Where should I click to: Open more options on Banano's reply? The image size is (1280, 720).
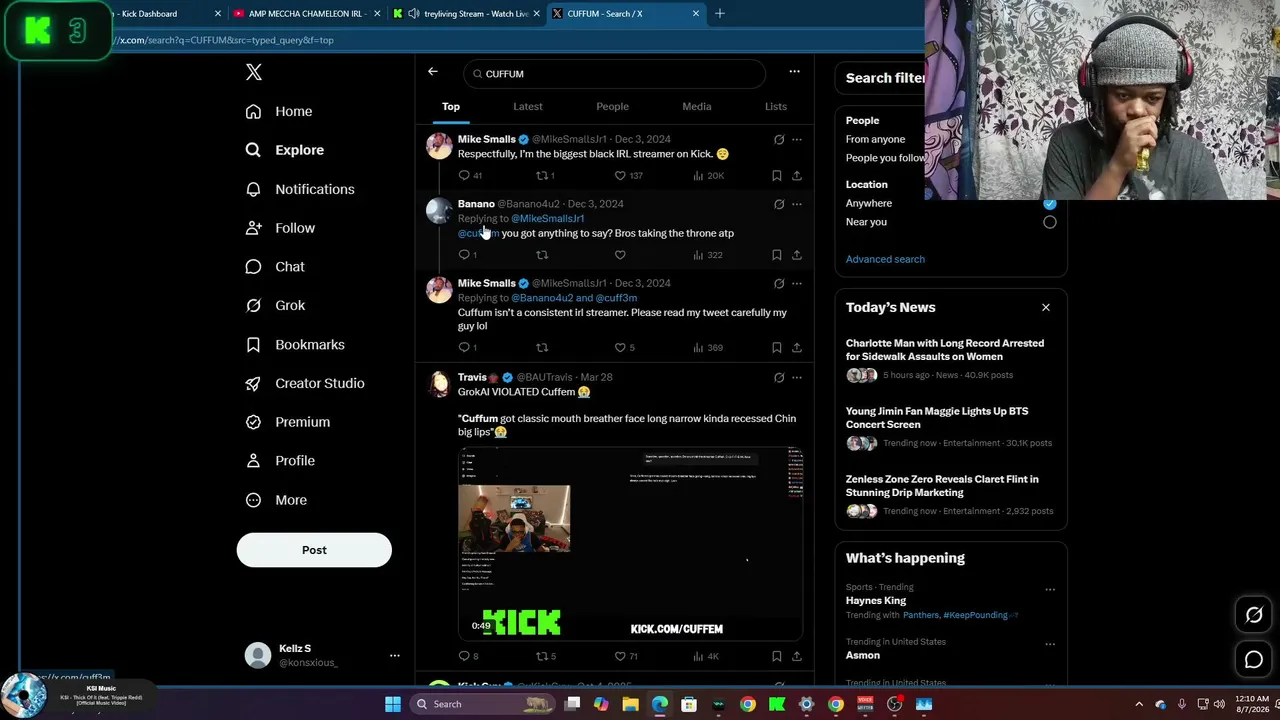[797, 204]
